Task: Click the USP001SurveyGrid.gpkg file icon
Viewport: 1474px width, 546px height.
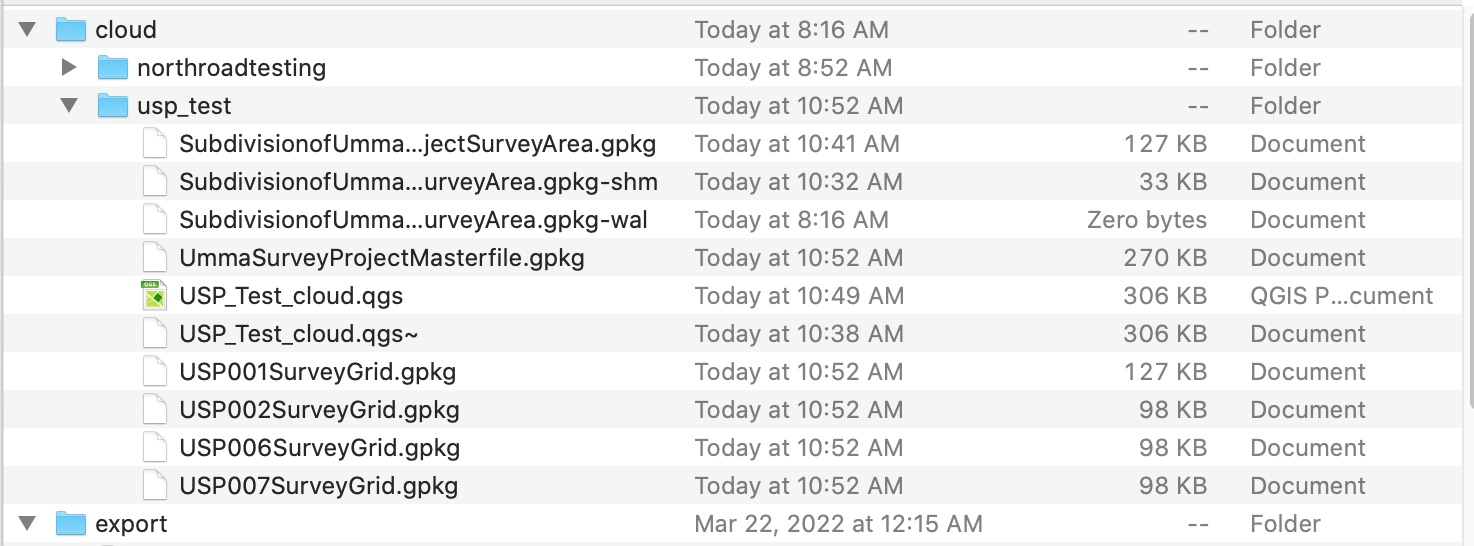Action: [153, 372]
